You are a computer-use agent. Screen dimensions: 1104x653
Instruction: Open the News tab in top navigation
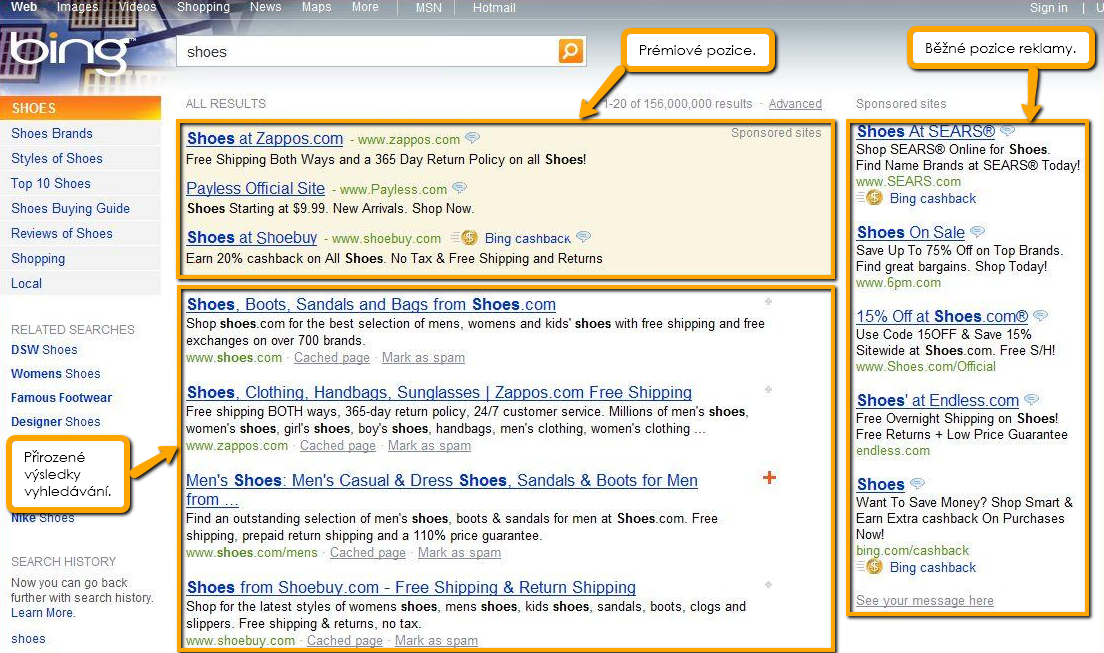click(265, 7)
